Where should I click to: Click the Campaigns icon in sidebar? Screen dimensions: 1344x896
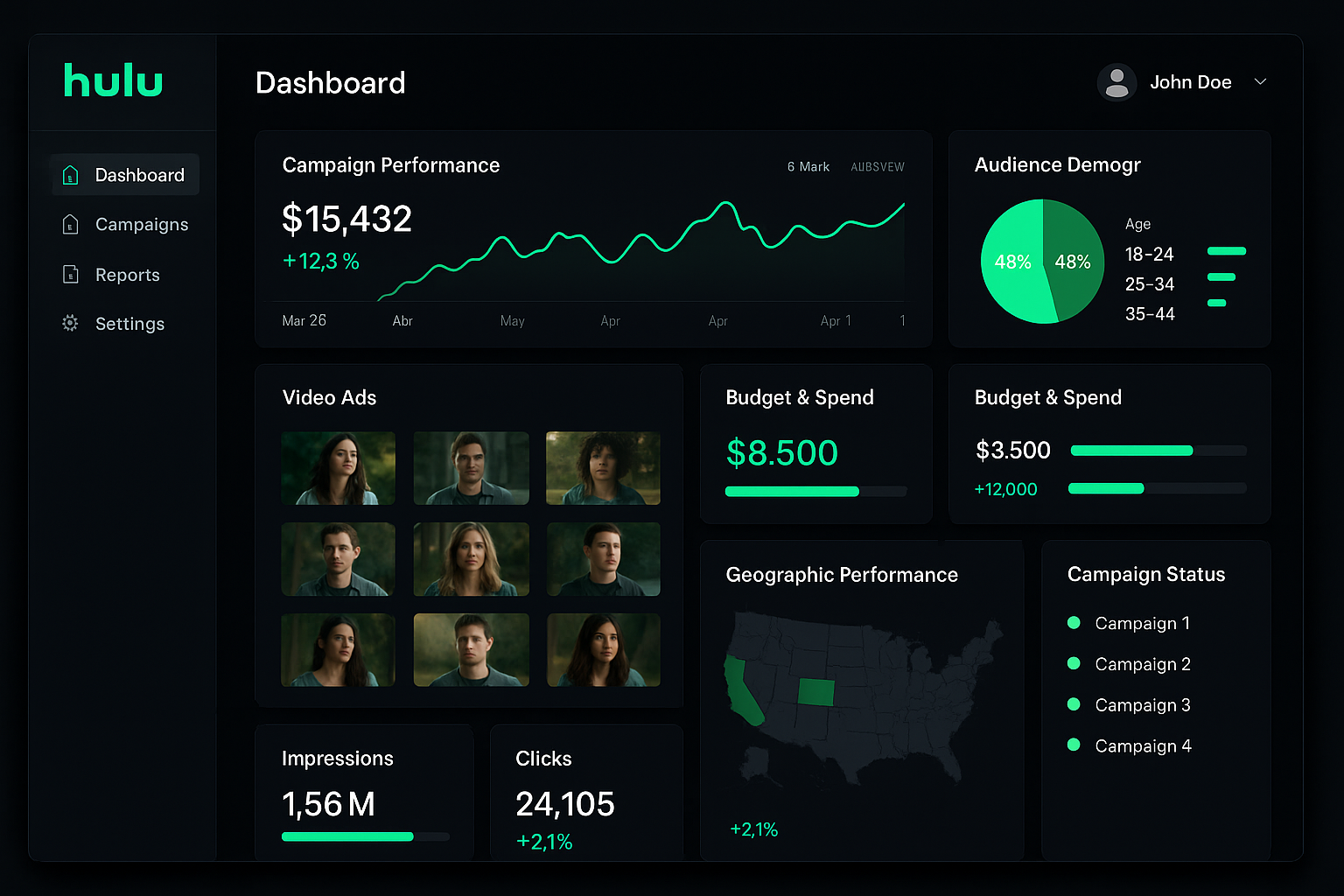pos(71,225)
